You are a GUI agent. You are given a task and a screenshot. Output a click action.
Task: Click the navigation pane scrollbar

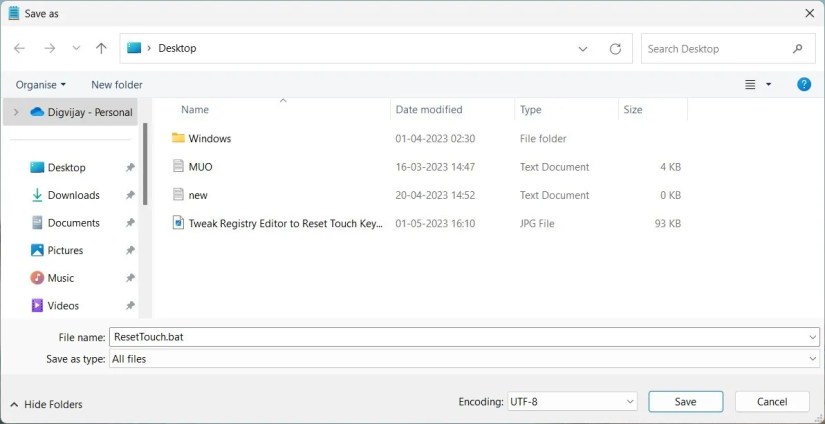[145, 164]
